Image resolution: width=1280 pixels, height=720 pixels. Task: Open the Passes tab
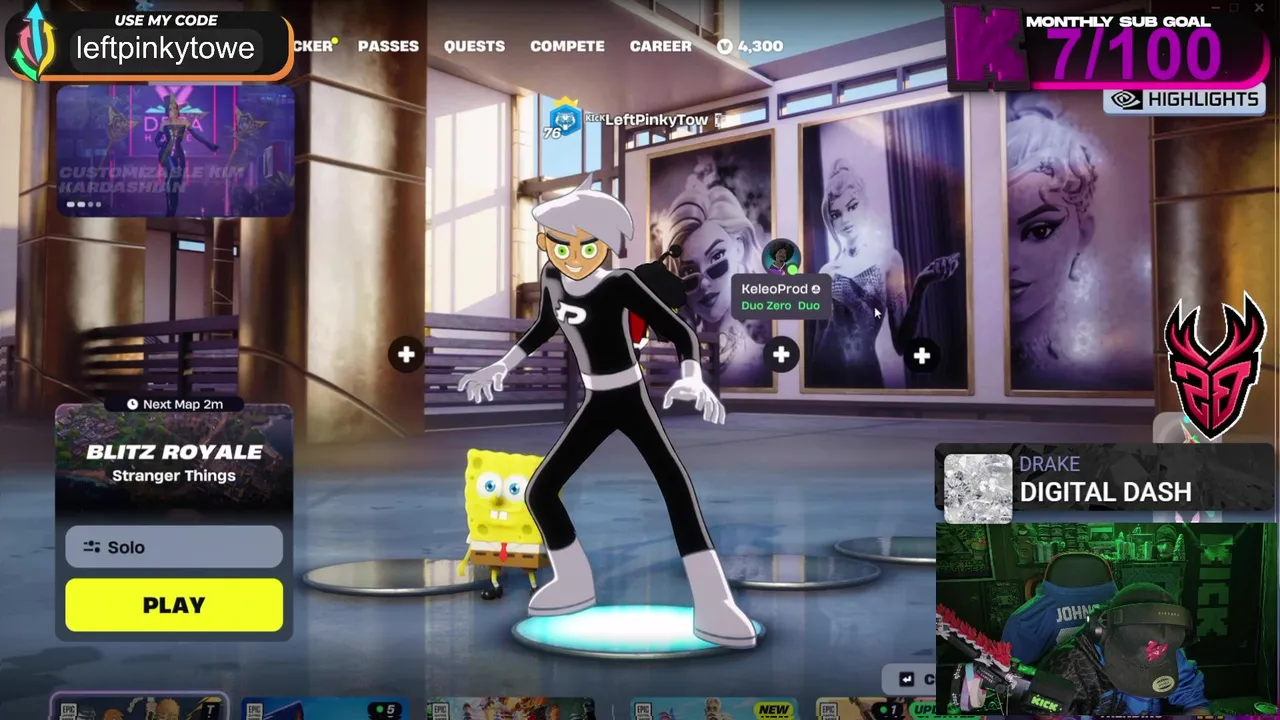tap(388, 46)
